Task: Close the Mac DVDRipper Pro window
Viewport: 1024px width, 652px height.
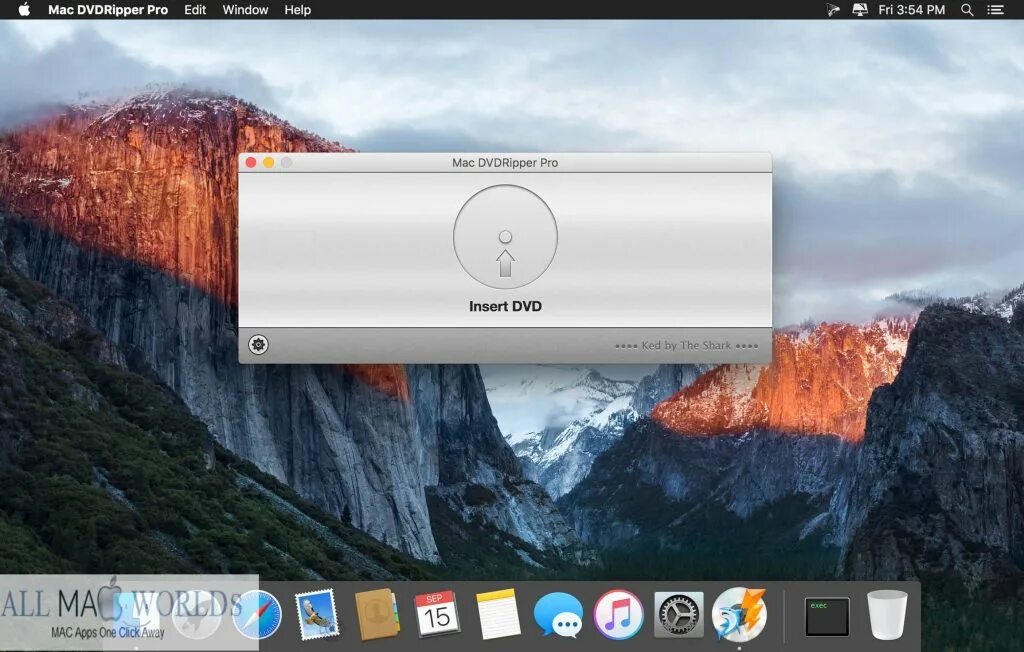Action: (x=251, y=163)
